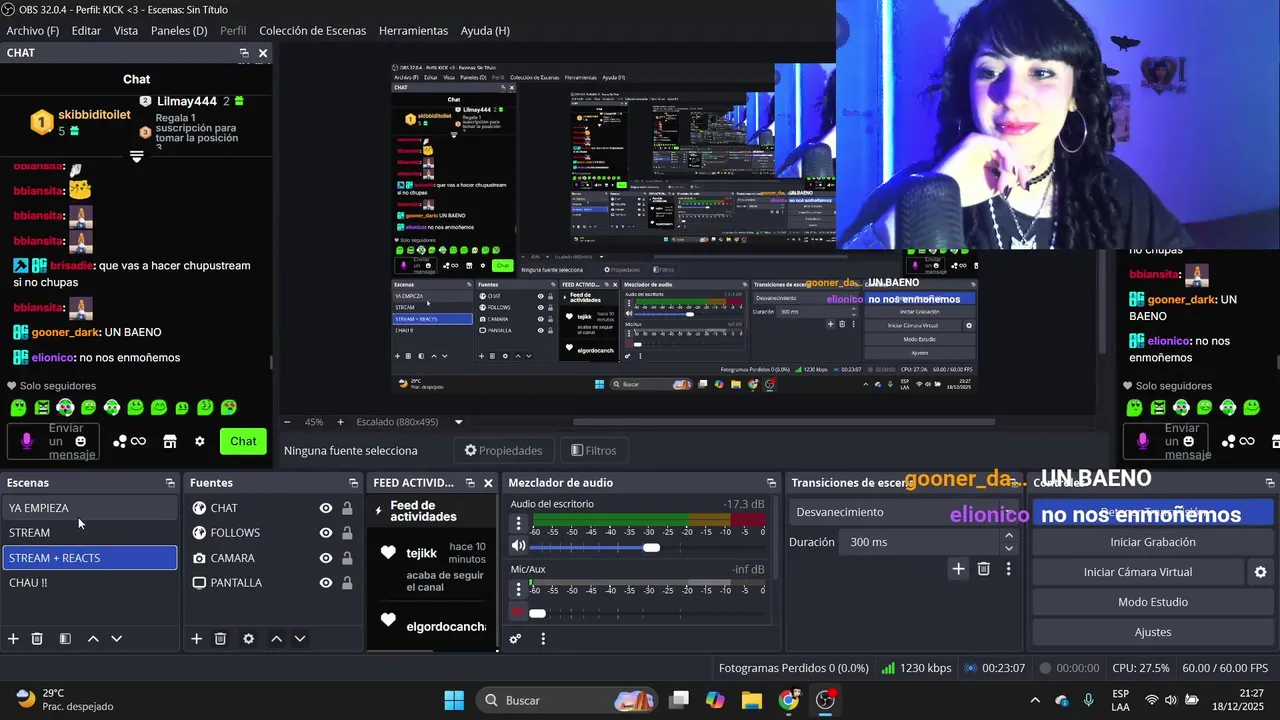
Task: Open scene filters icon in Escenas toolbar
Action: tap(65, 639)
